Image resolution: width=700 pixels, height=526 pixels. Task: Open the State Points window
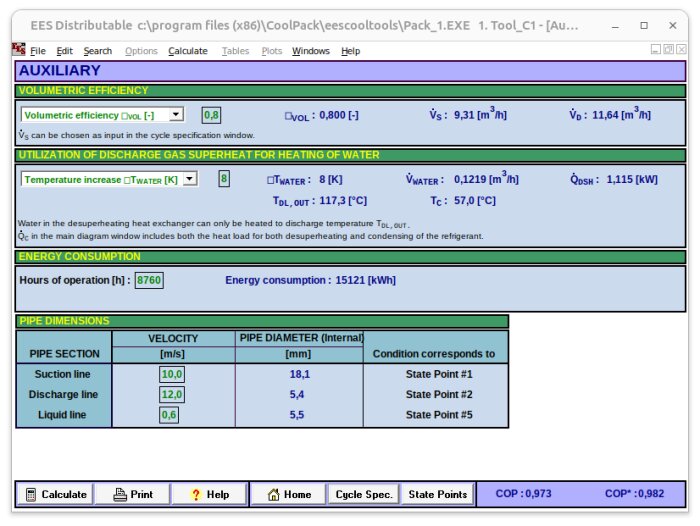pyautogui.click(x=438, y=494)
